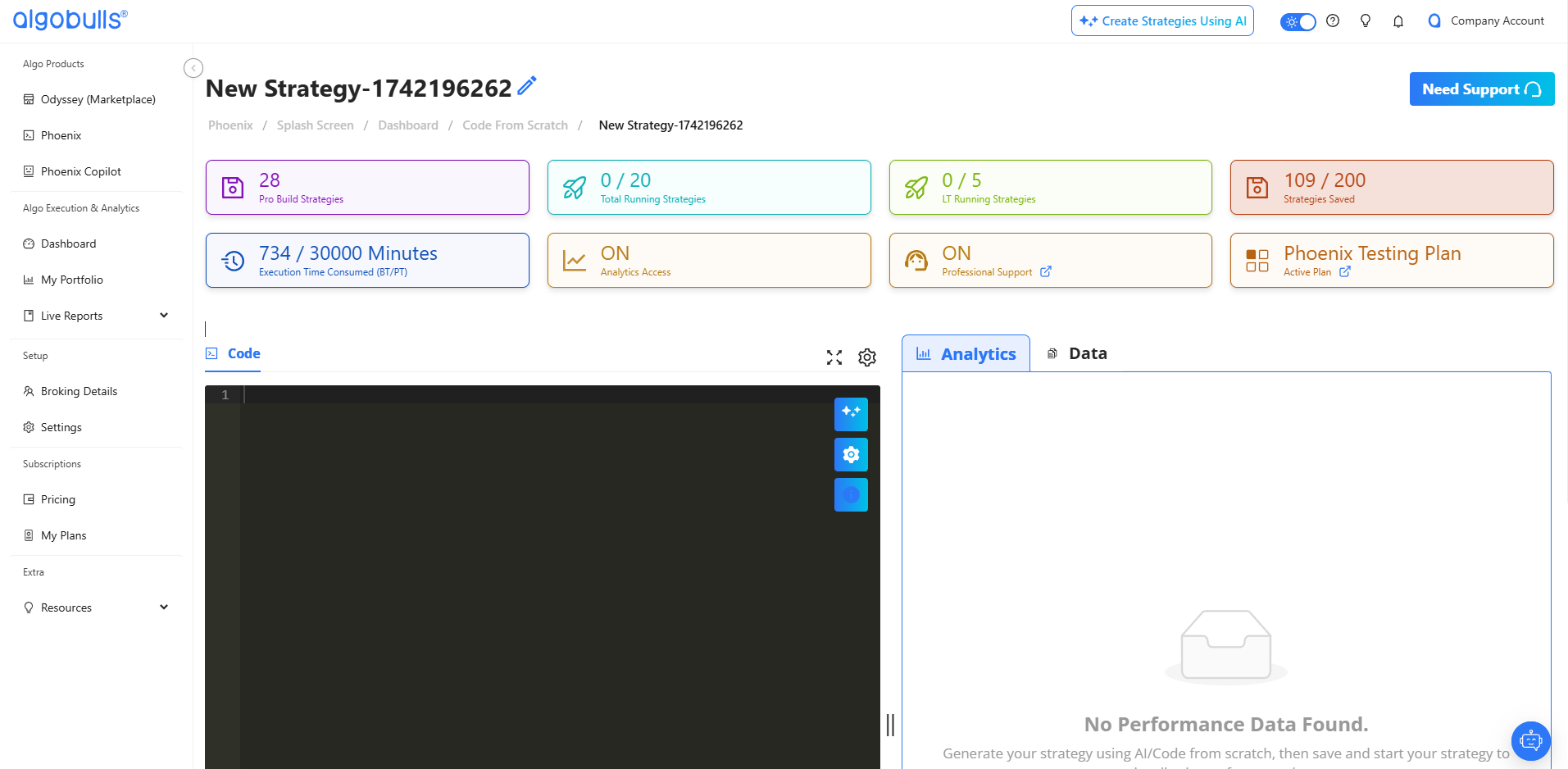Collapse the left sidebar arrow

pyautogui.click(x=193, y=68)
